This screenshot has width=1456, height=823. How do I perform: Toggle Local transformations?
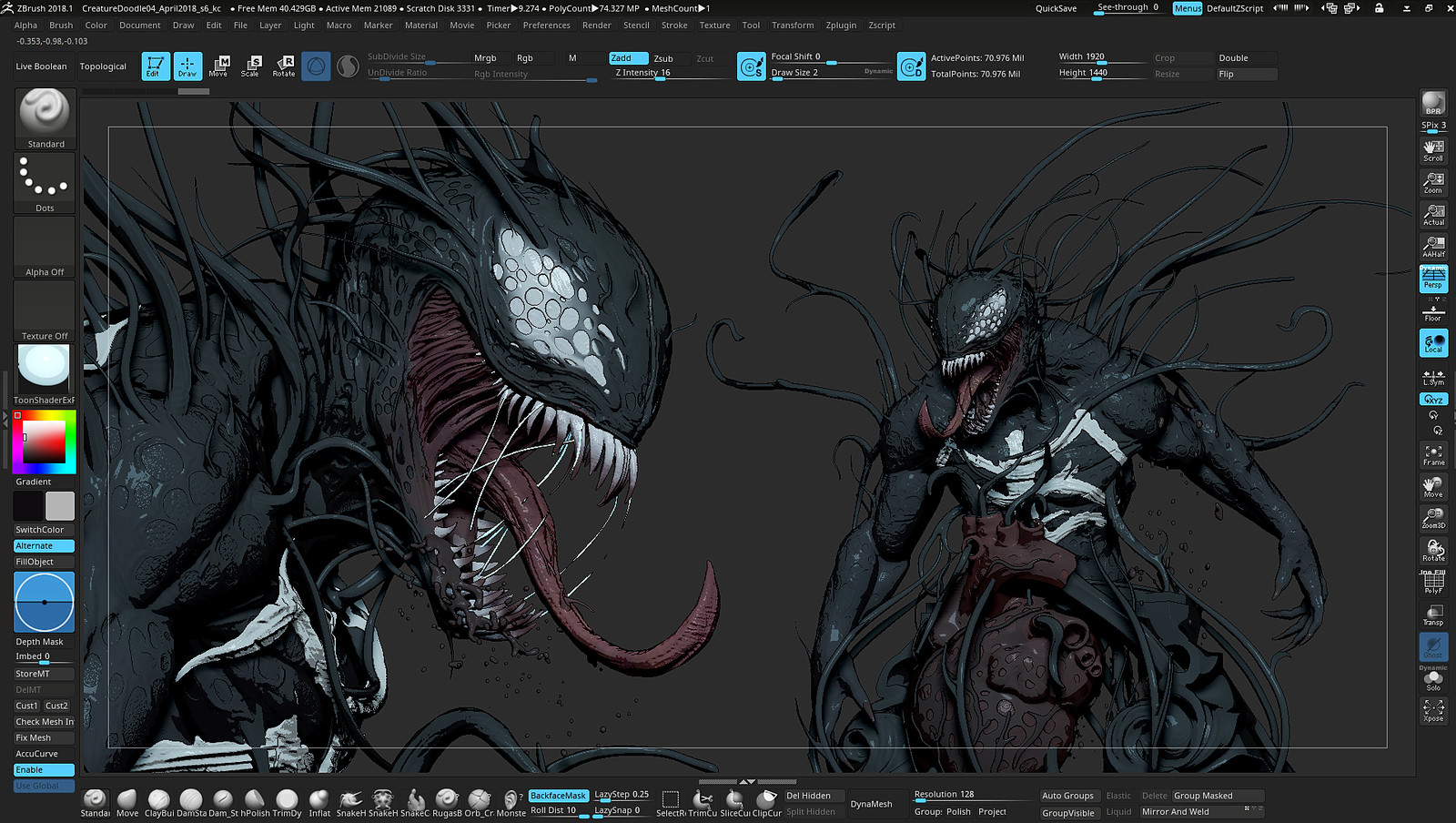pyautogui.click(x=1433, y=343)
